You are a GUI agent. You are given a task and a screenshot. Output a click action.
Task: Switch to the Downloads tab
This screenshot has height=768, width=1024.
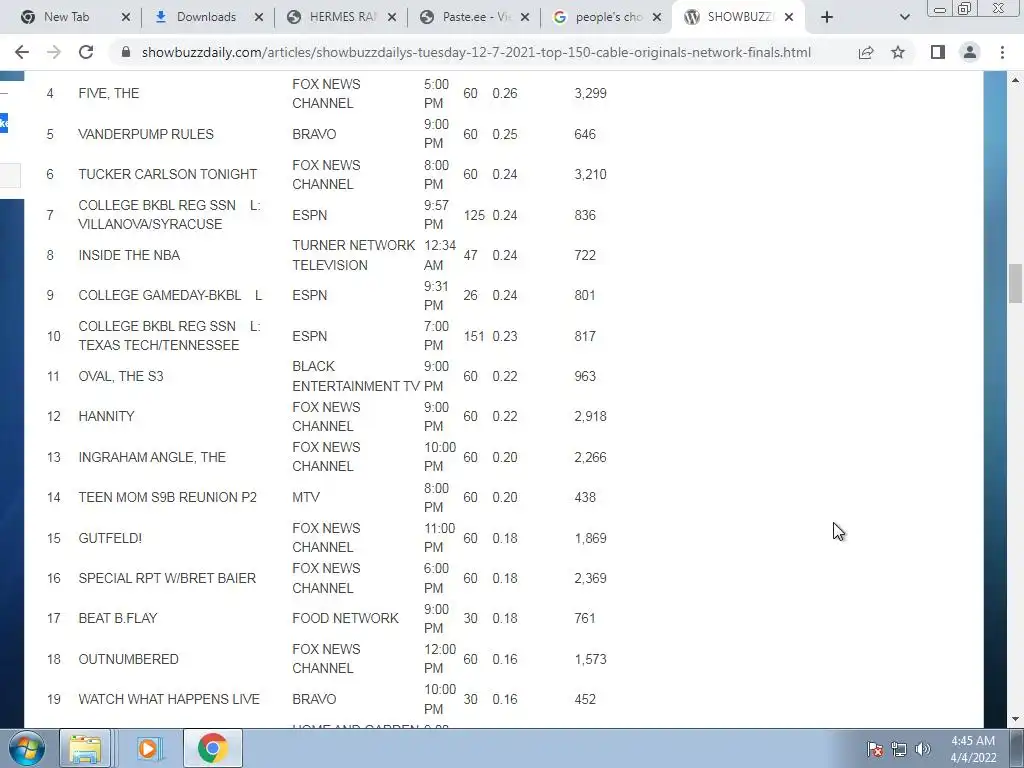[206, 17]
